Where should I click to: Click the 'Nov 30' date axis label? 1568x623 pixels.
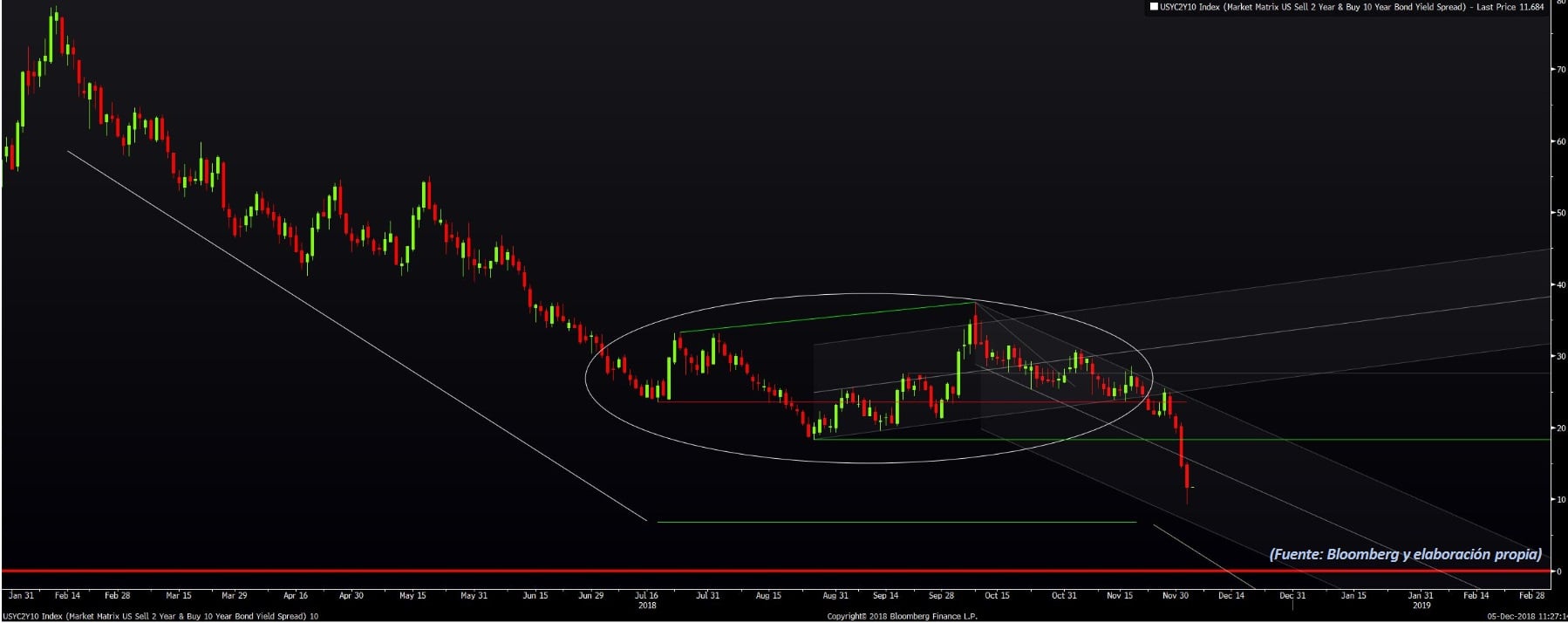[x=1176, y=595]
